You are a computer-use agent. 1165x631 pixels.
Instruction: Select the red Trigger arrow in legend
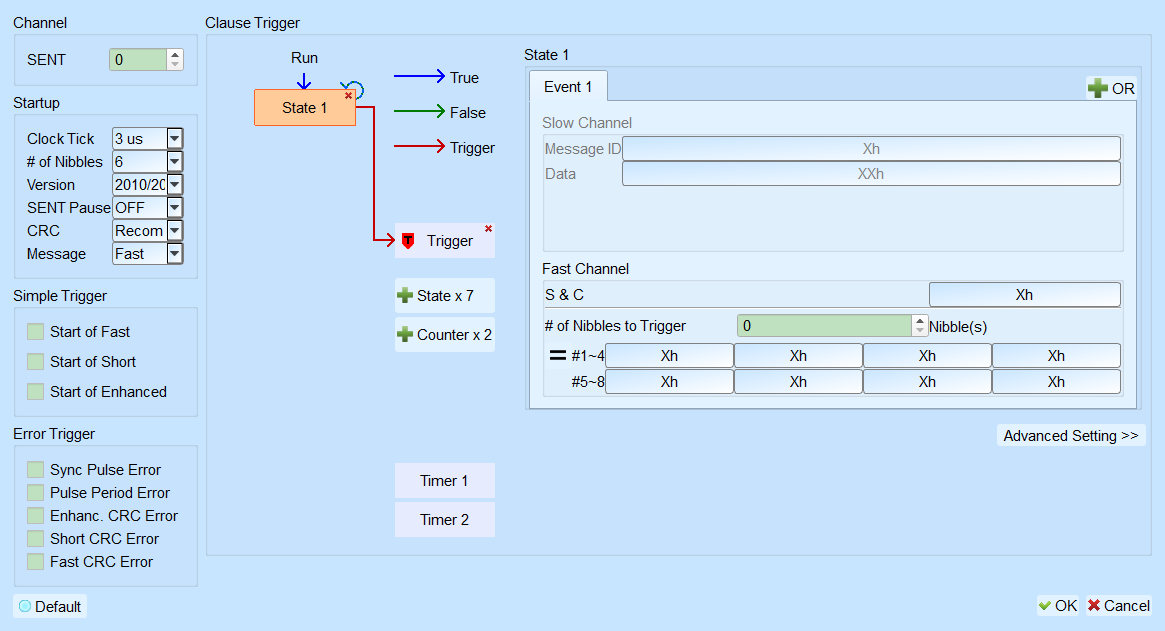point(420,146)
